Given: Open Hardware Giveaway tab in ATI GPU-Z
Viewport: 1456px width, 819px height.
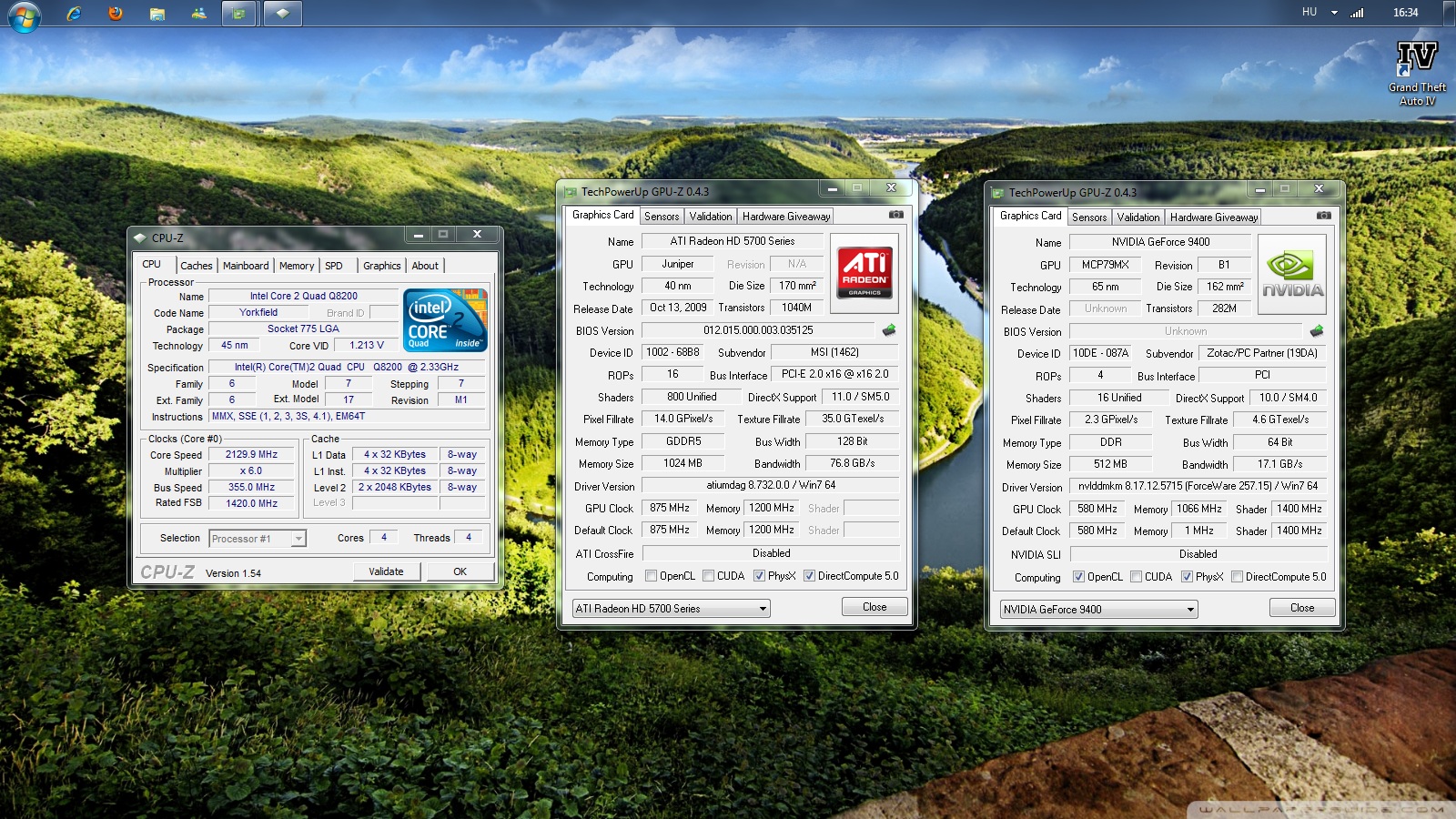Looking at the screenshot, I should point(786,217).
